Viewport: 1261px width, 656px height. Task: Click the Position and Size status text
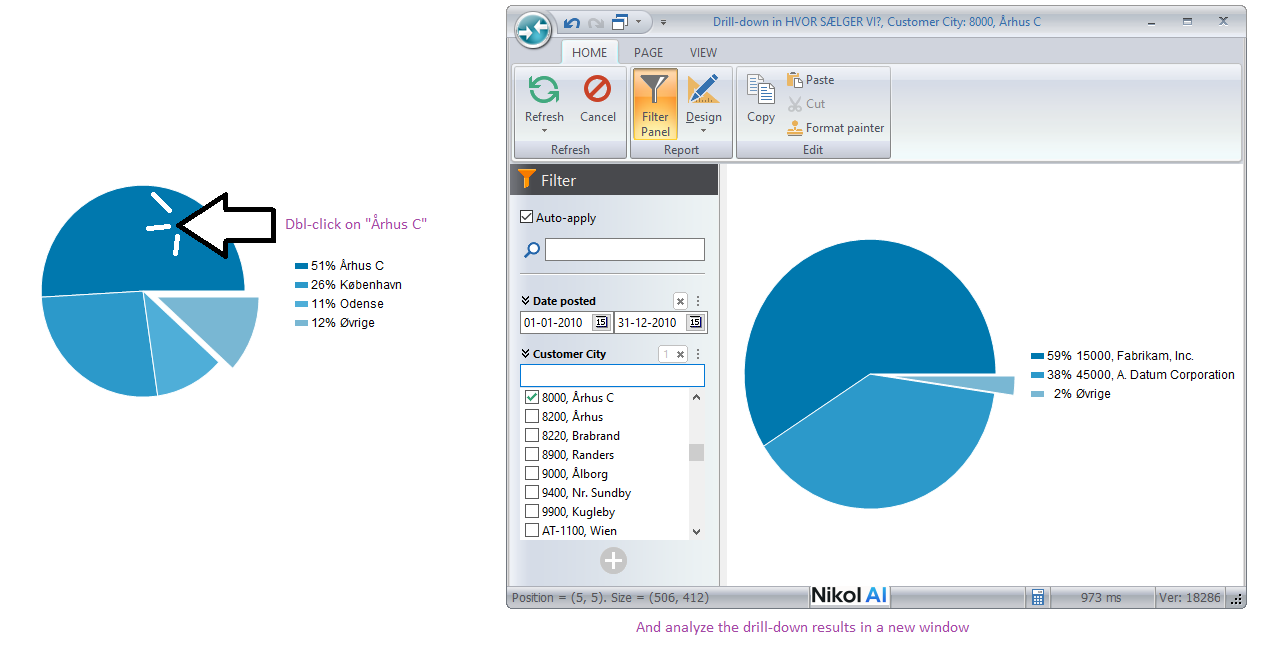click(x=610, y=597)
